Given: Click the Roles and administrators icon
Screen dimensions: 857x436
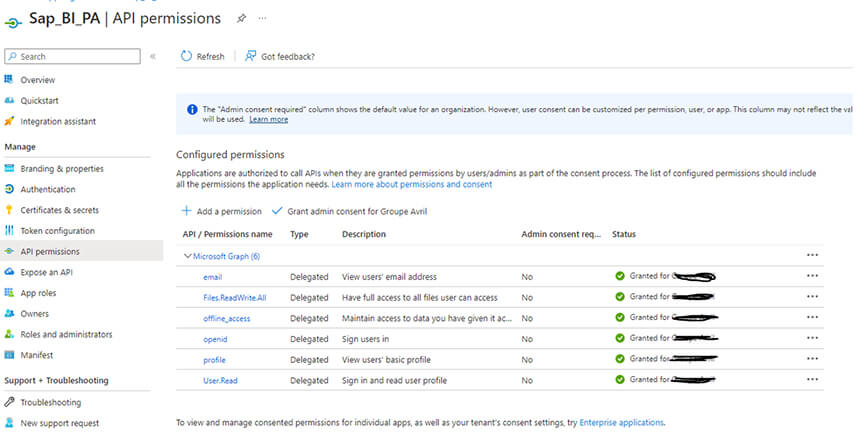Looking at the screenshot, I should pos(9,334).
